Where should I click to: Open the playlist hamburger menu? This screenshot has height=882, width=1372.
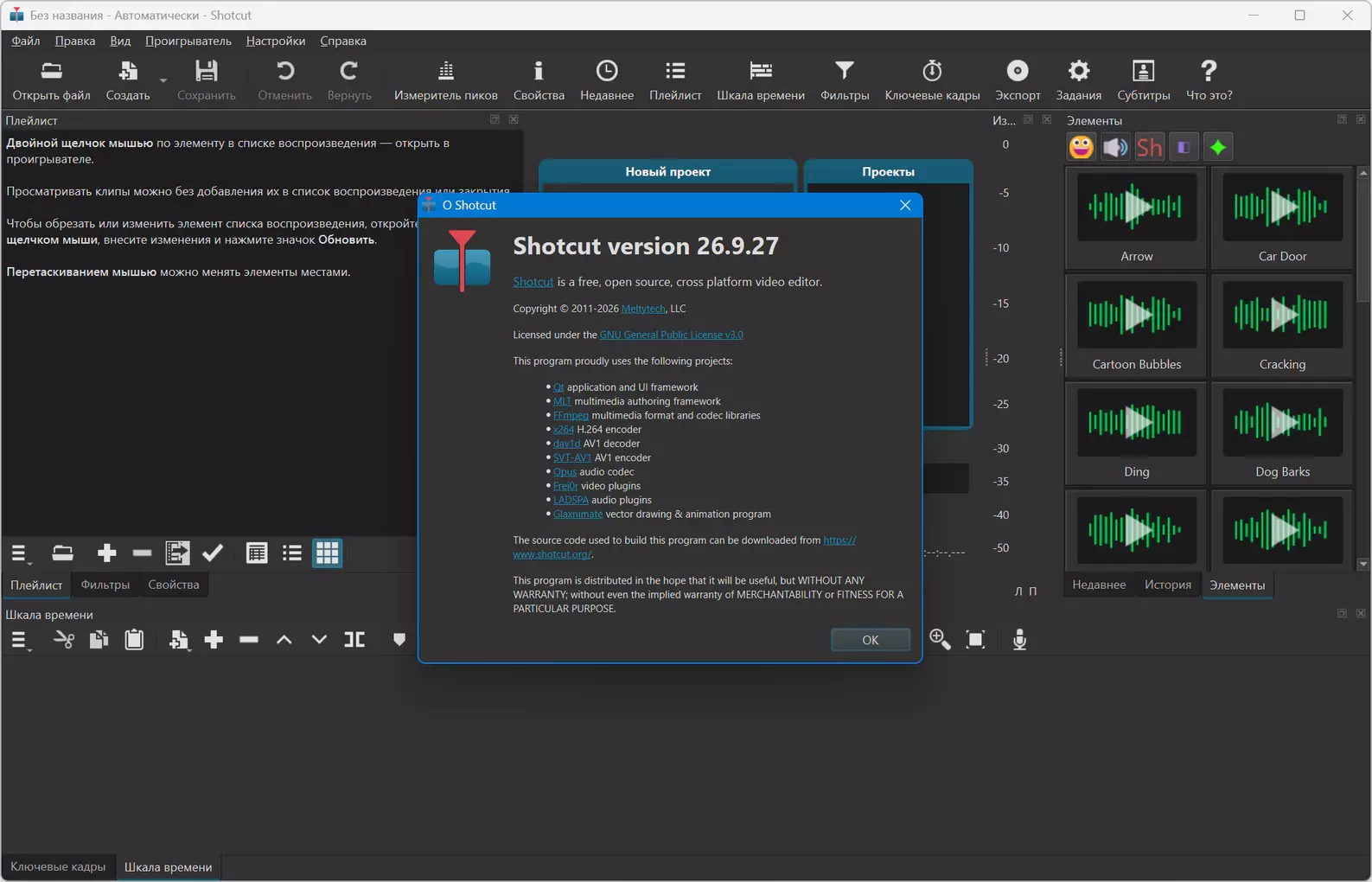pos(19,553)
